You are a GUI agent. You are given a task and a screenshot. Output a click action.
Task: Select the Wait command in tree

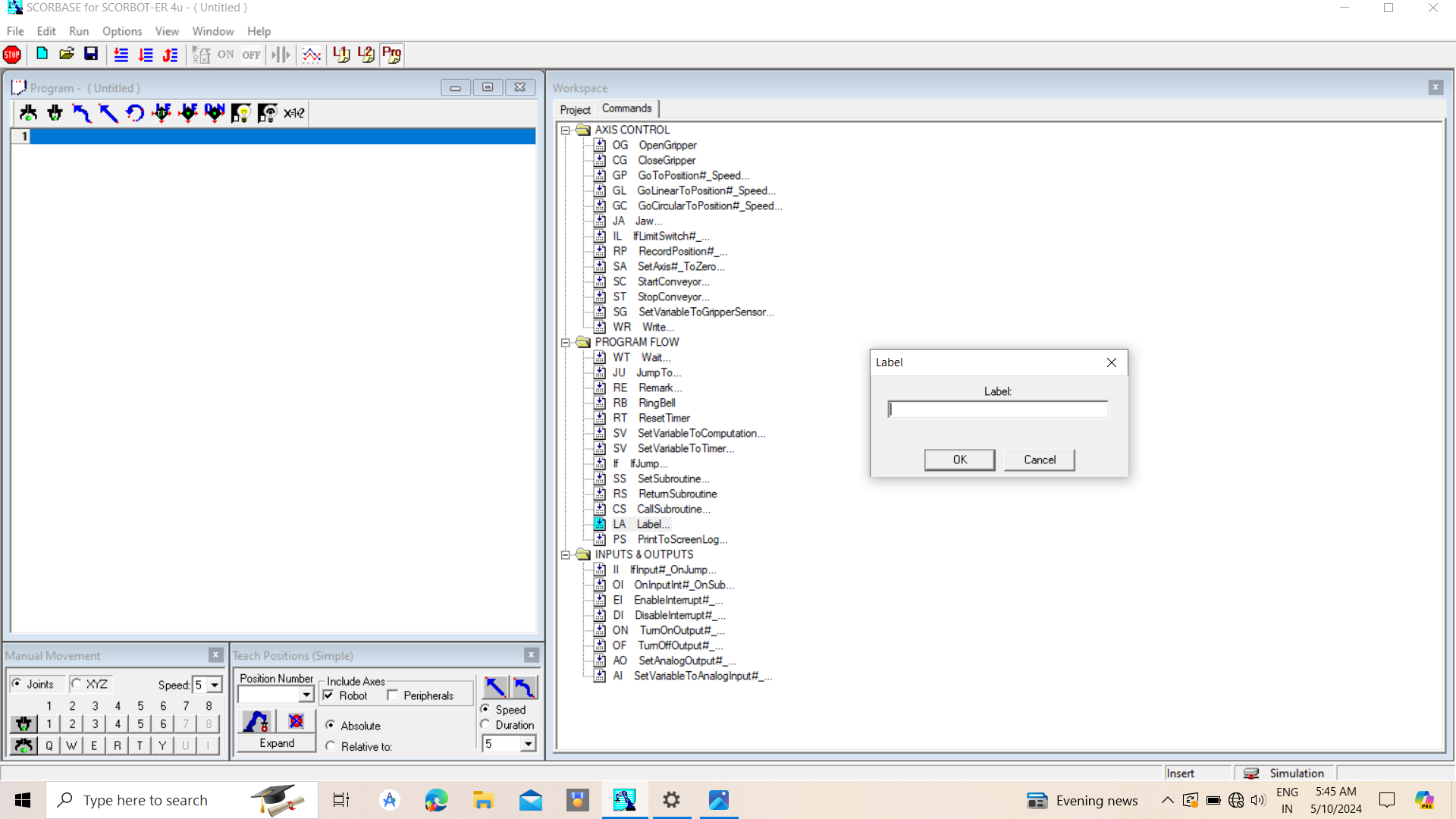click(642, 357)
